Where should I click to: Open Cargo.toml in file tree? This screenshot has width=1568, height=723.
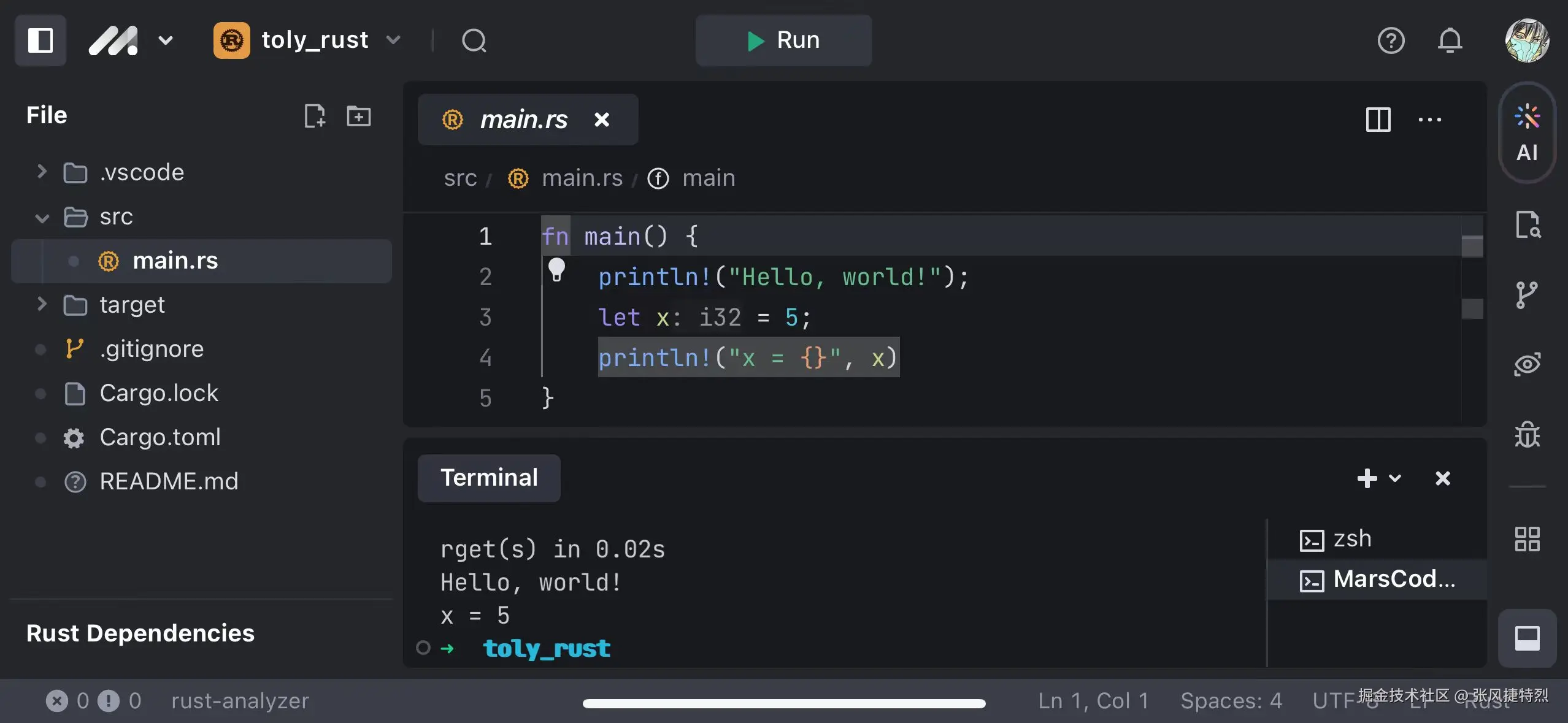tap(159, 437)
